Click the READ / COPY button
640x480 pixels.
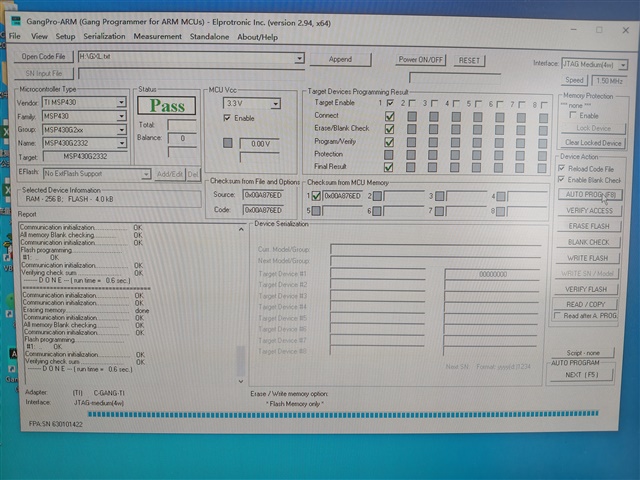(585, 304)
